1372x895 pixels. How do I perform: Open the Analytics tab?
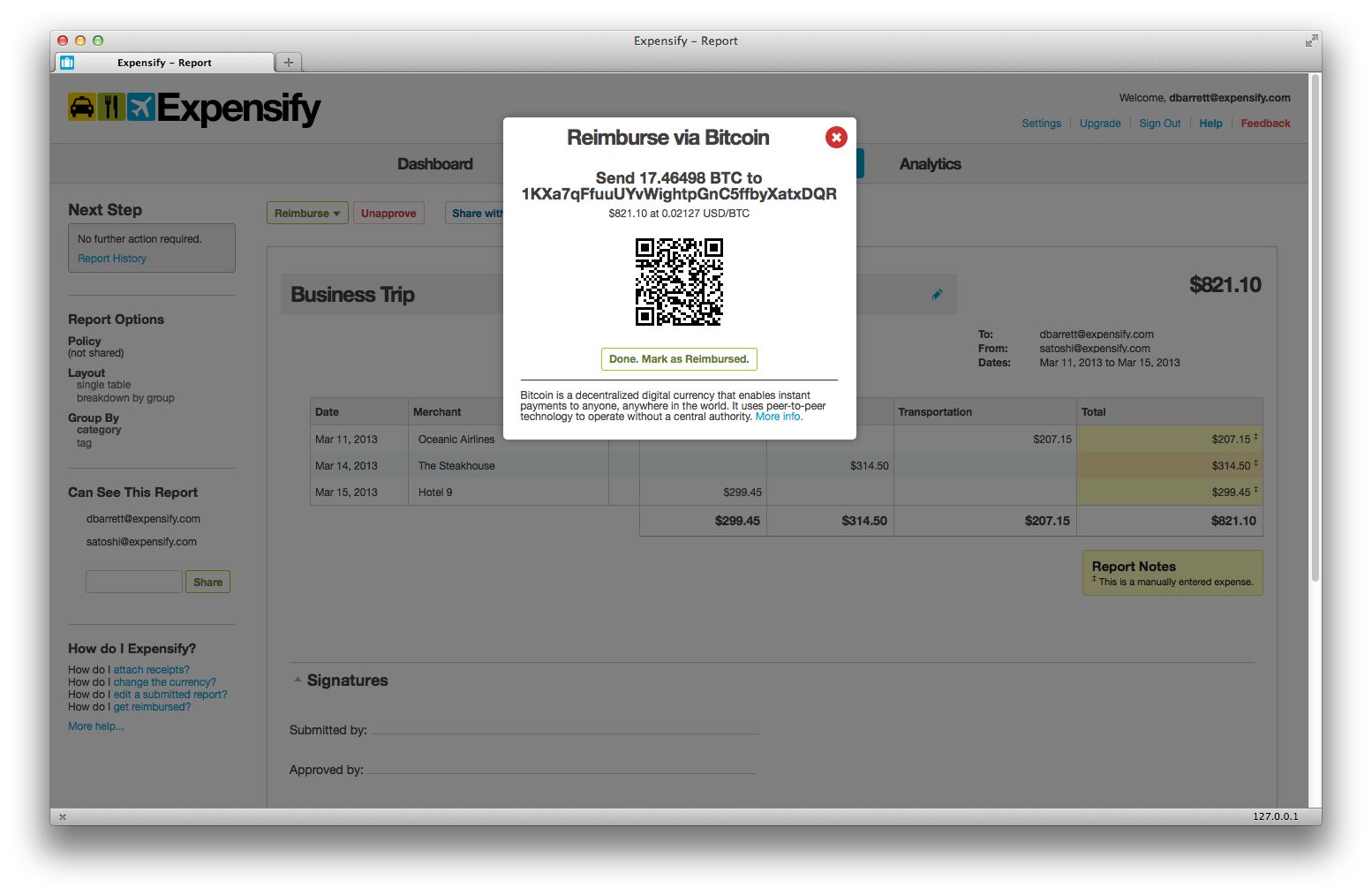tap(930, 164)
